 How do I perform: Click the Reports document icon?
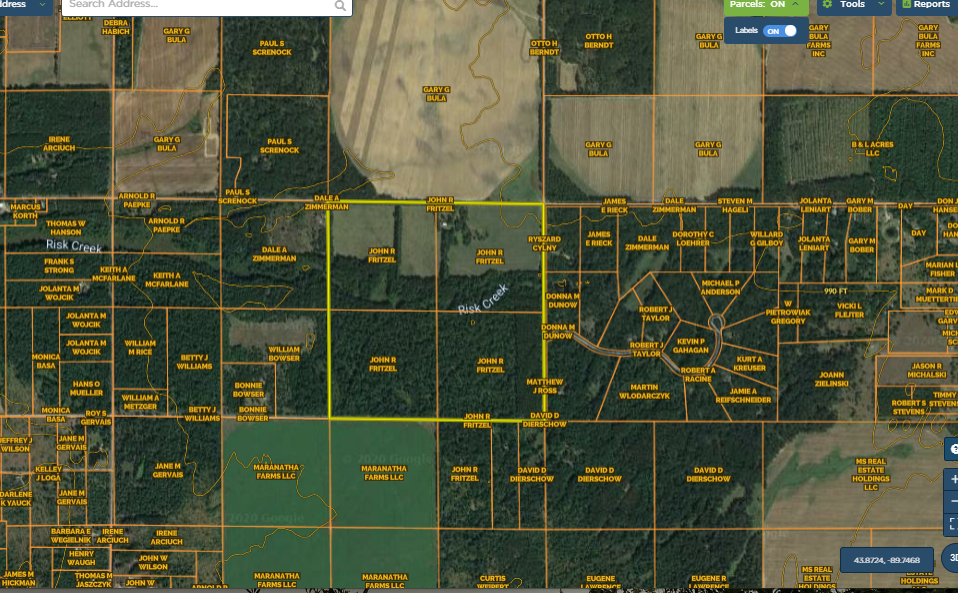tap(906, 5)
